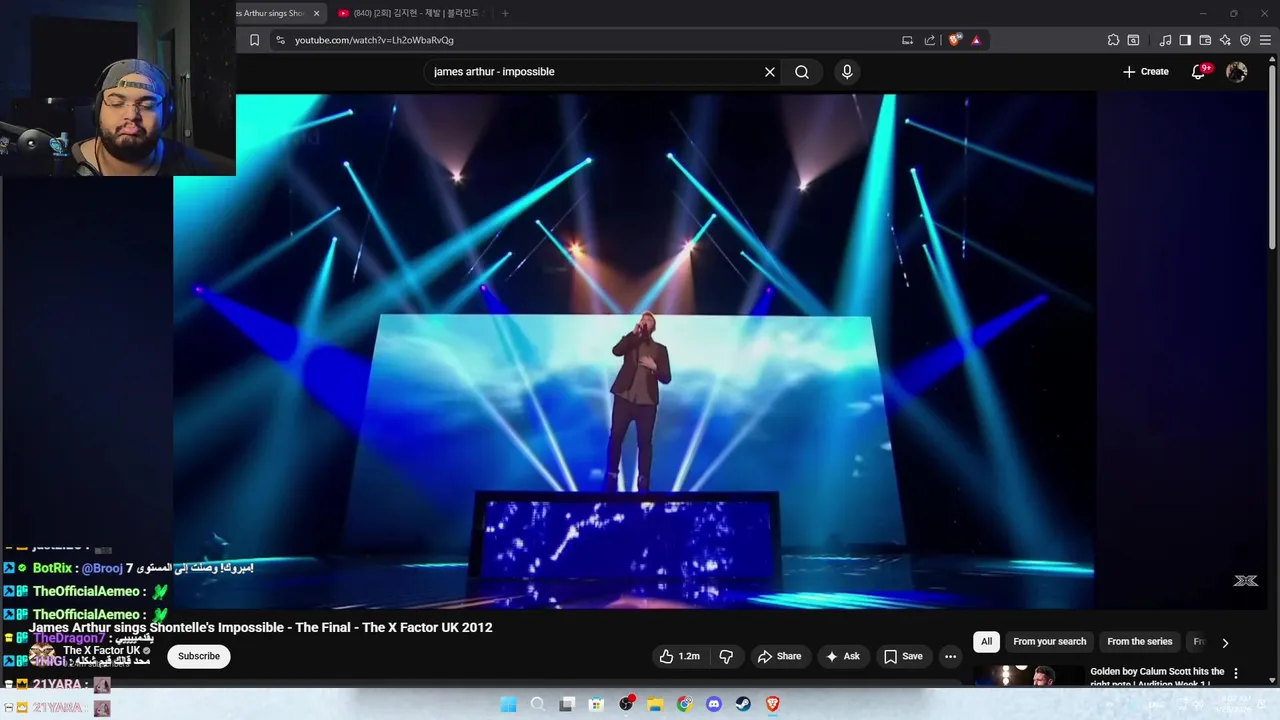The height and width of the screenshot is (720, 1280).
Task: Save the video to a playlist
Action: 902,656
